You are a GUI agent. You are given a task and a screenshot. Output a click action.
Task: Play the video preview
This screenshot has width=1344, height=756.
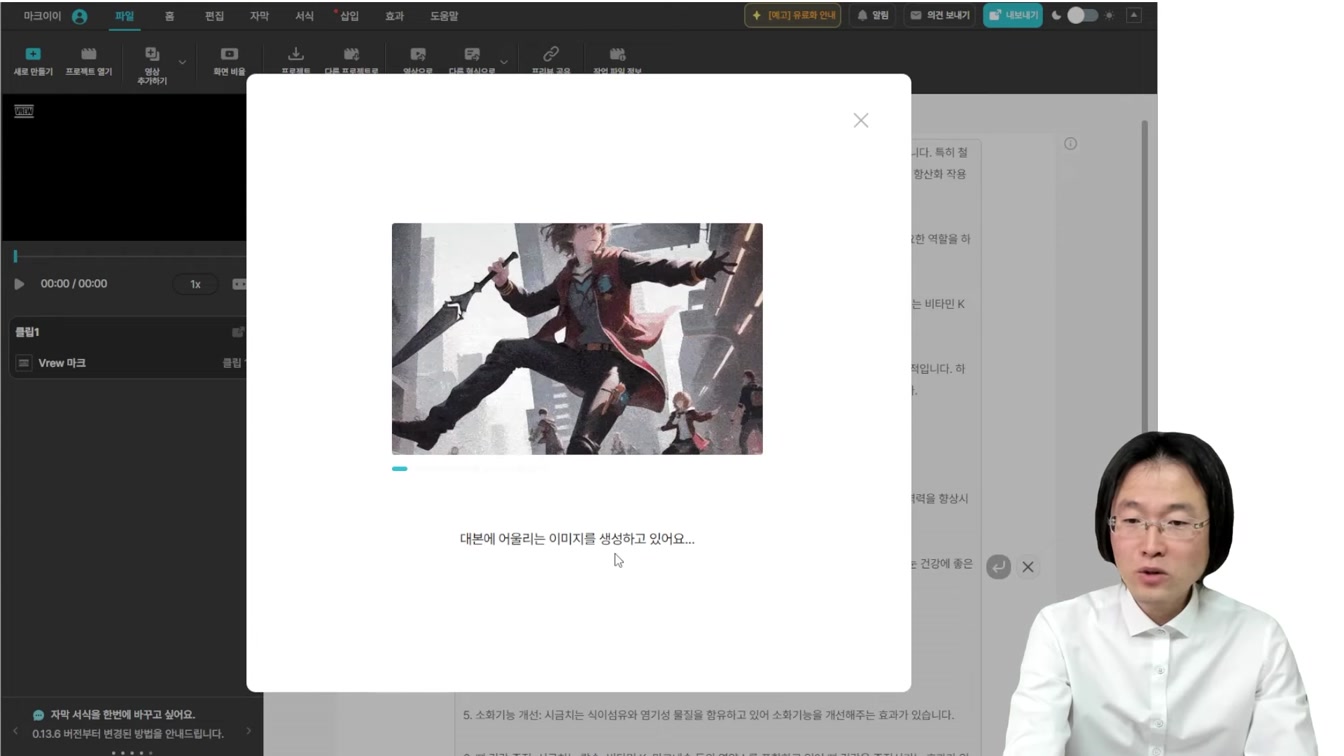pyautogui.click(x=19, y=284)
